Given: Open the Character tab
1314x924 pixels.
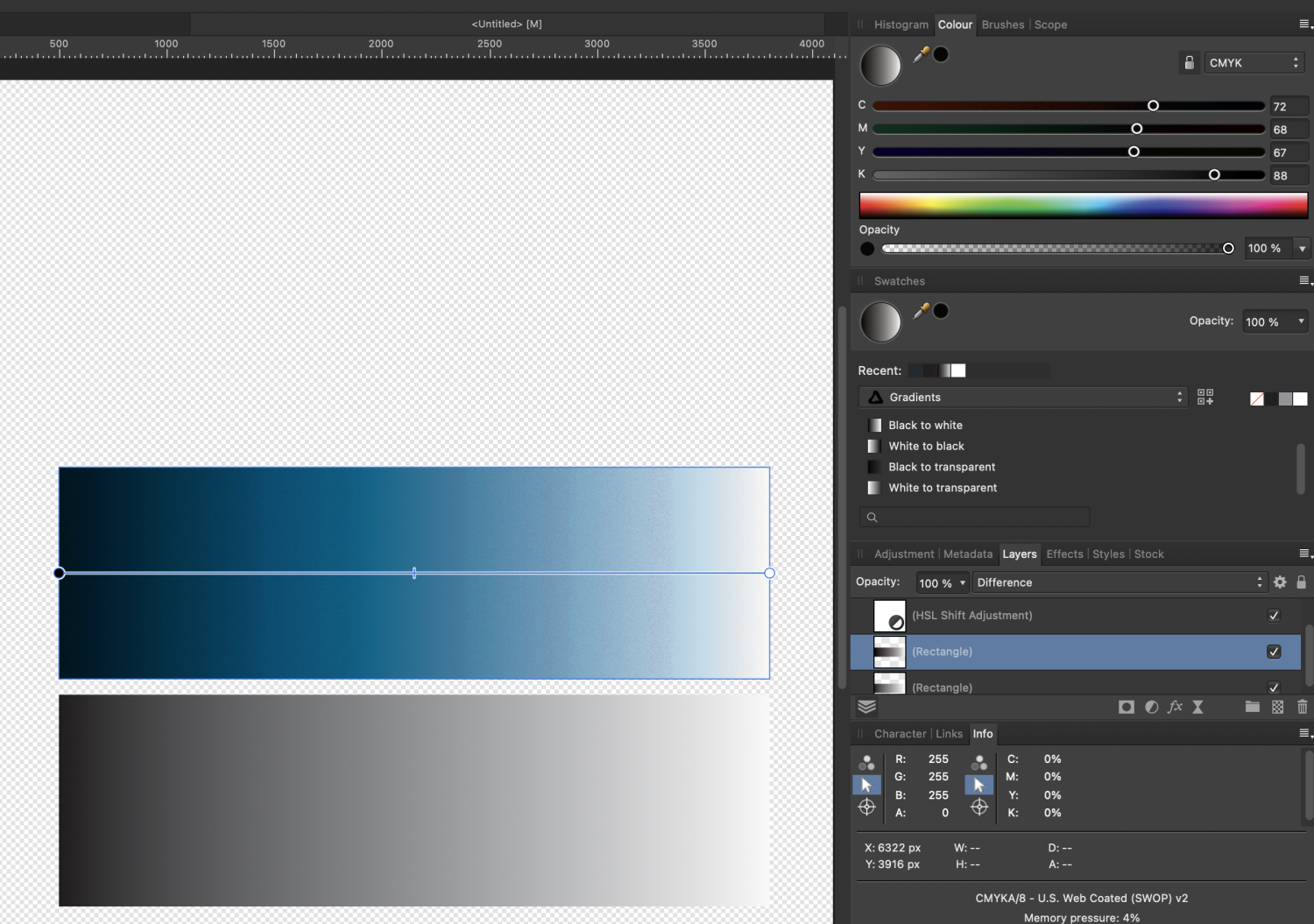Looking at the screenshot, I should [x=900, y=734].
